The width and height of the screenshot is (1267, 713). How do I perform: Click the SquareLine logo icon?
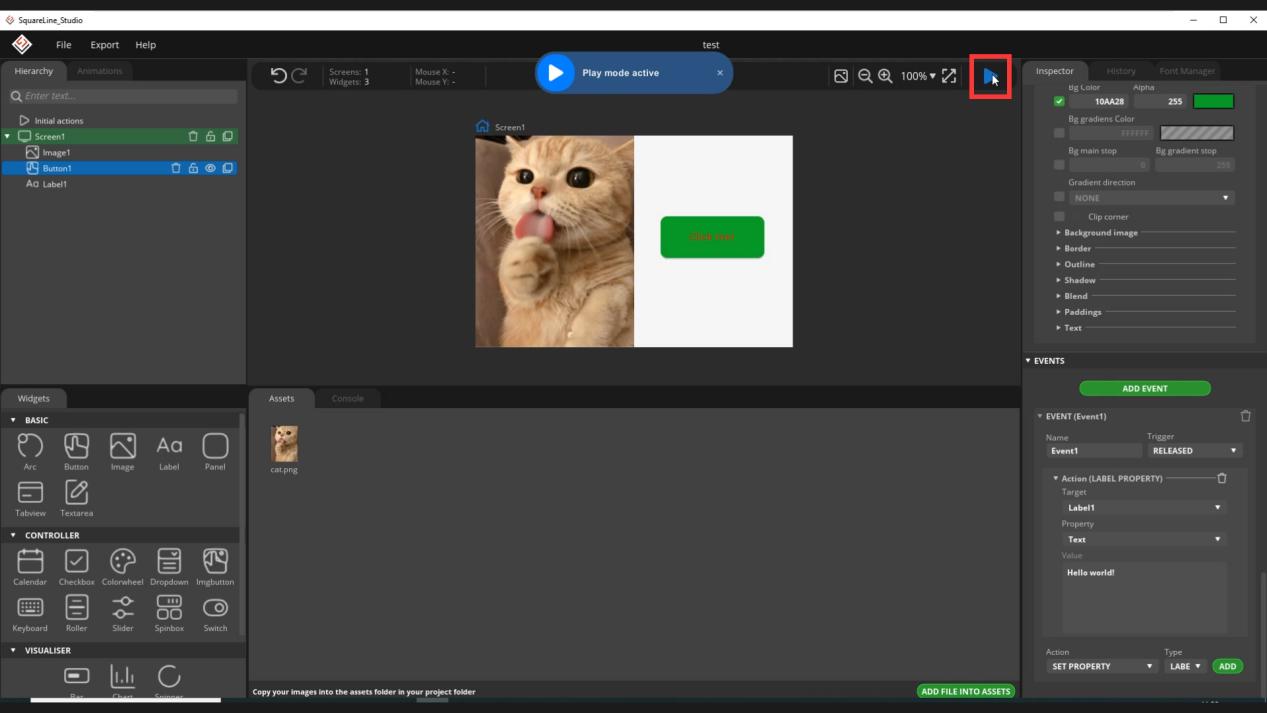pyautogui.click(x=21, y=44)
